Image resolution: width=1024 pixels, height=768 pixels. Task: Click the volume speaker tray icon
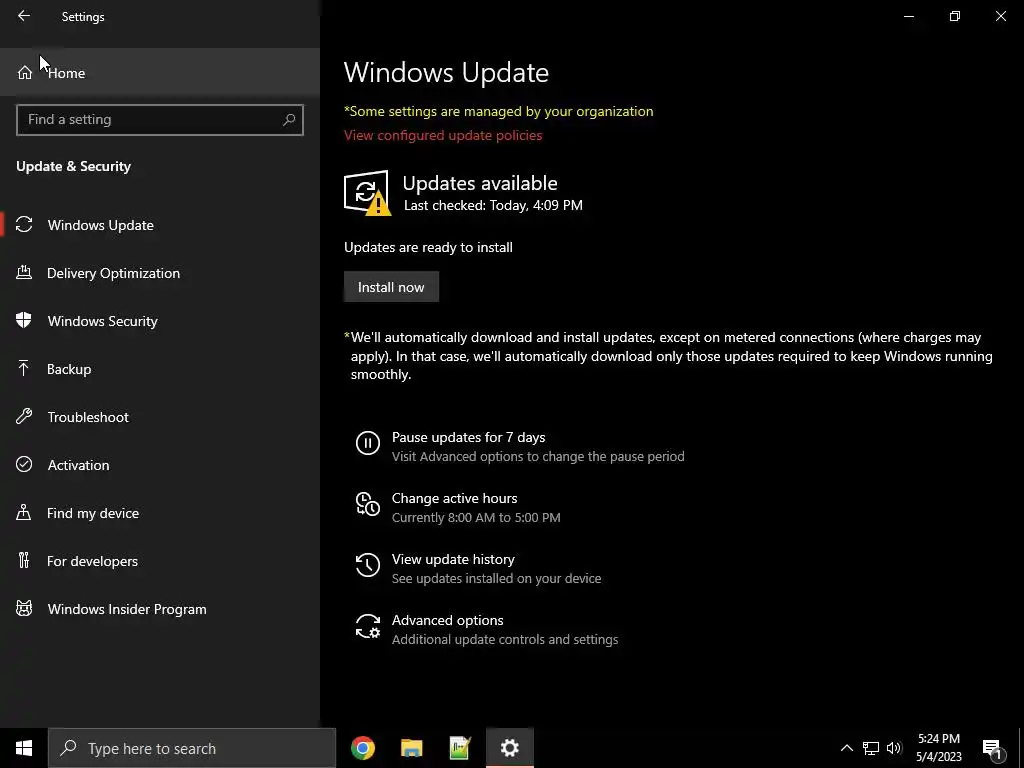(895, 748)
